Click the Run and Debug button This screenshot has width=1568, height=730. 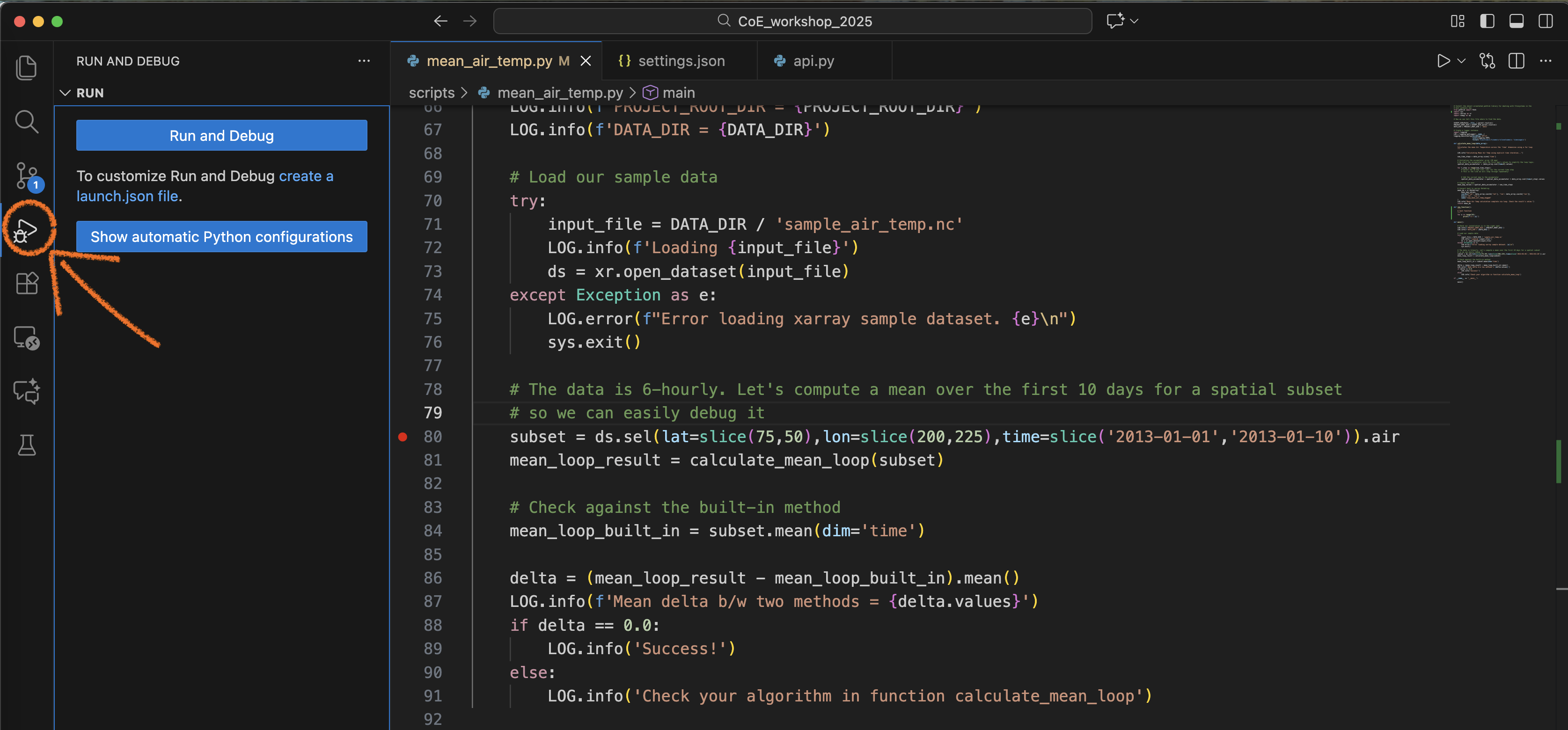[x=221, y=136]
